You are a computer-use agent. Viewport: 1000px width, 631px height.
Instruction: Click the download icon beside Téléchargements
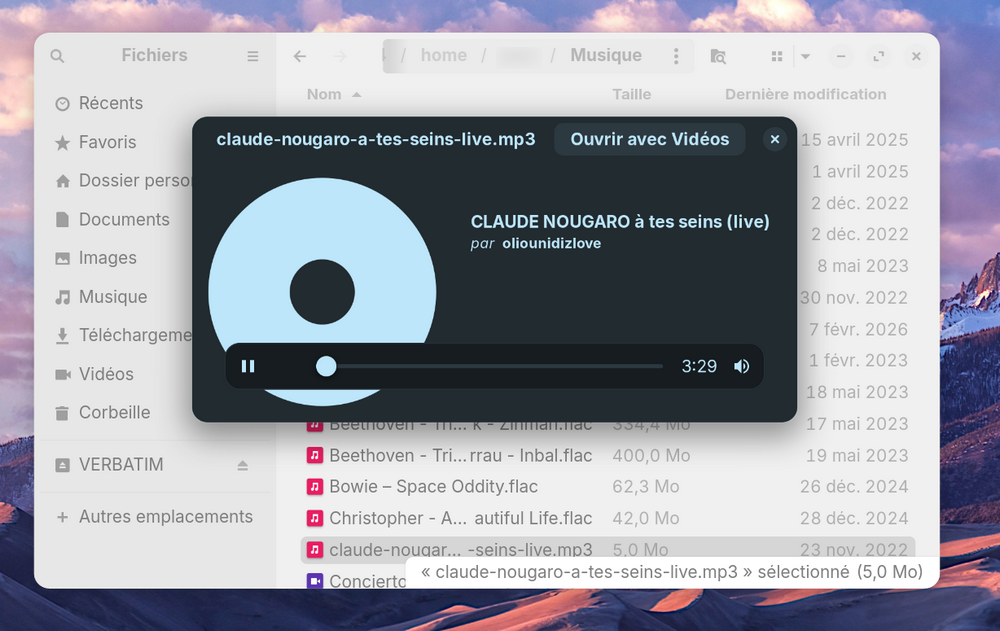coord(62,336)
